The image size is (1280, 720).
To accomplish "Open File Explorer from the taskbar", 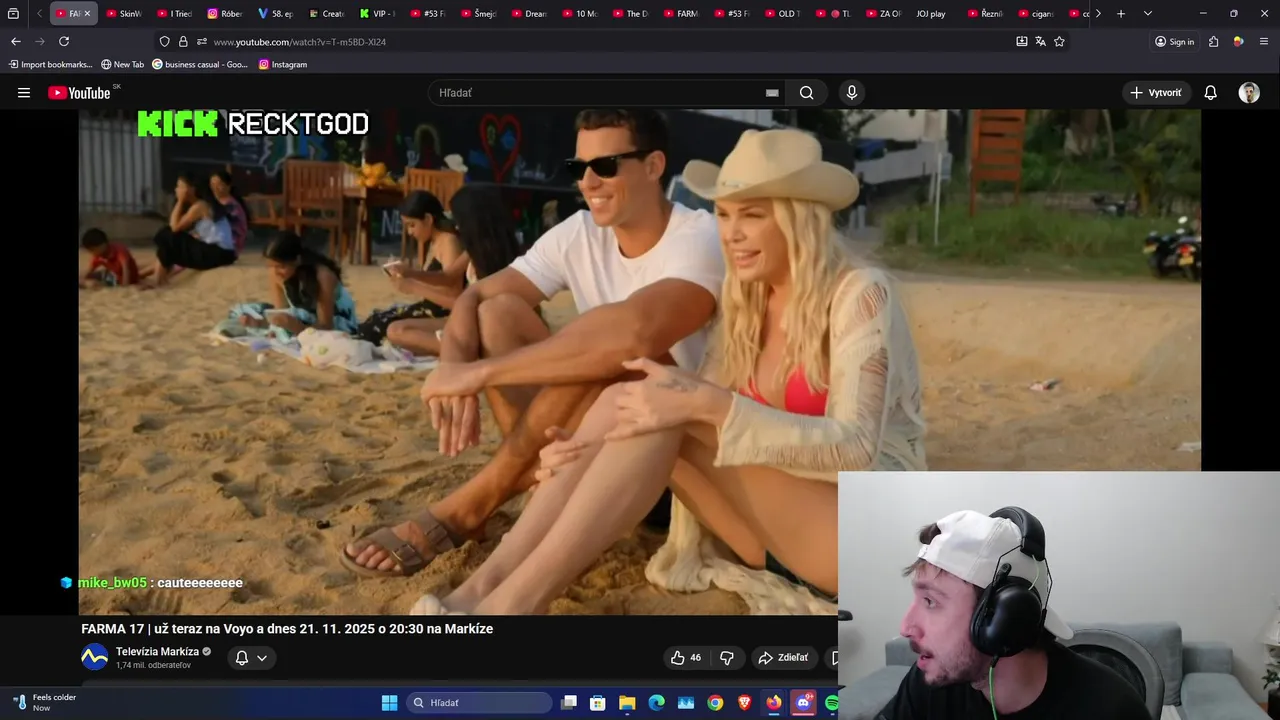I will [x=627, y=703].
